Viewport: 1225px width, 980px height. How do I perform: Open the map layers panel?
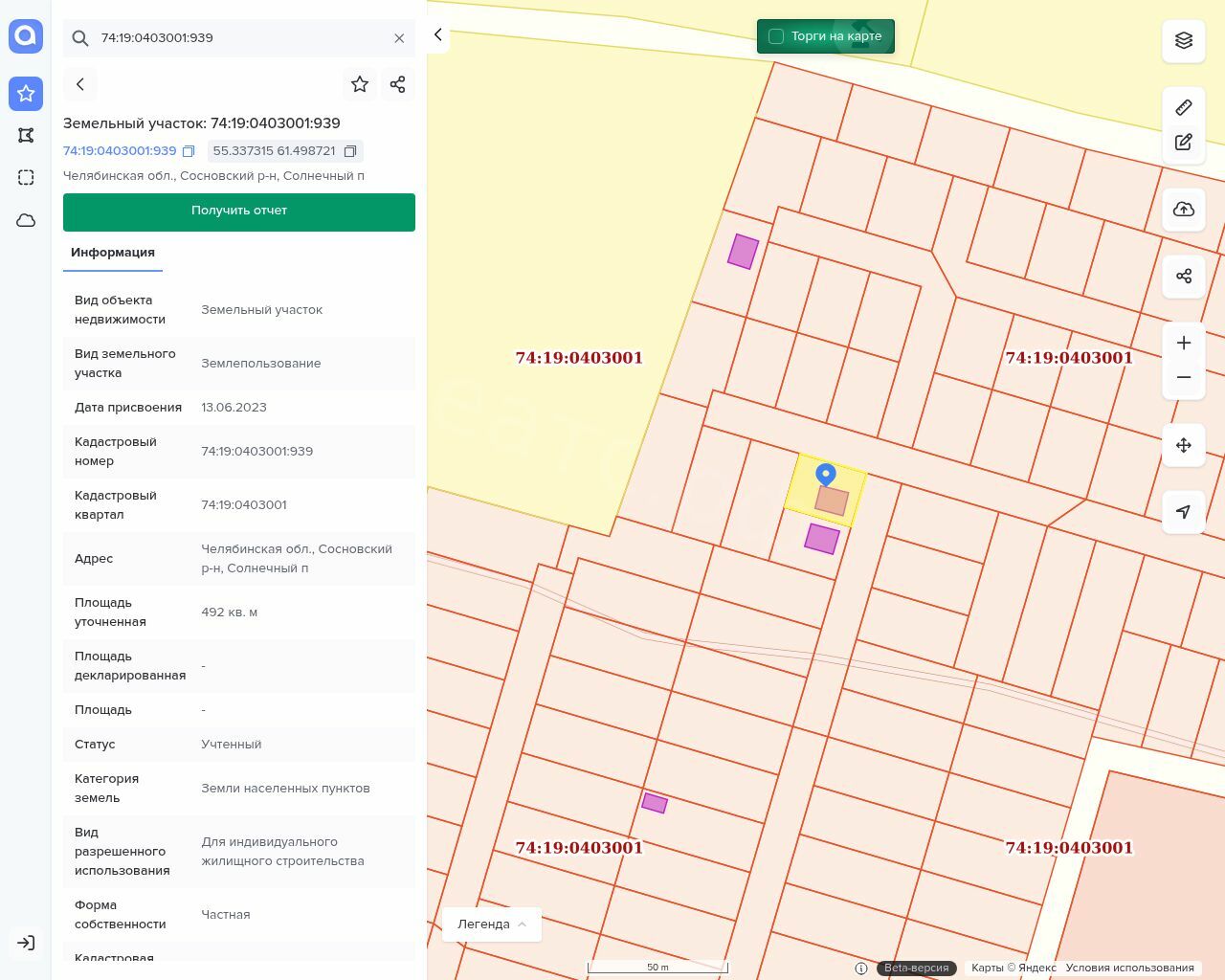[1184, 40]
